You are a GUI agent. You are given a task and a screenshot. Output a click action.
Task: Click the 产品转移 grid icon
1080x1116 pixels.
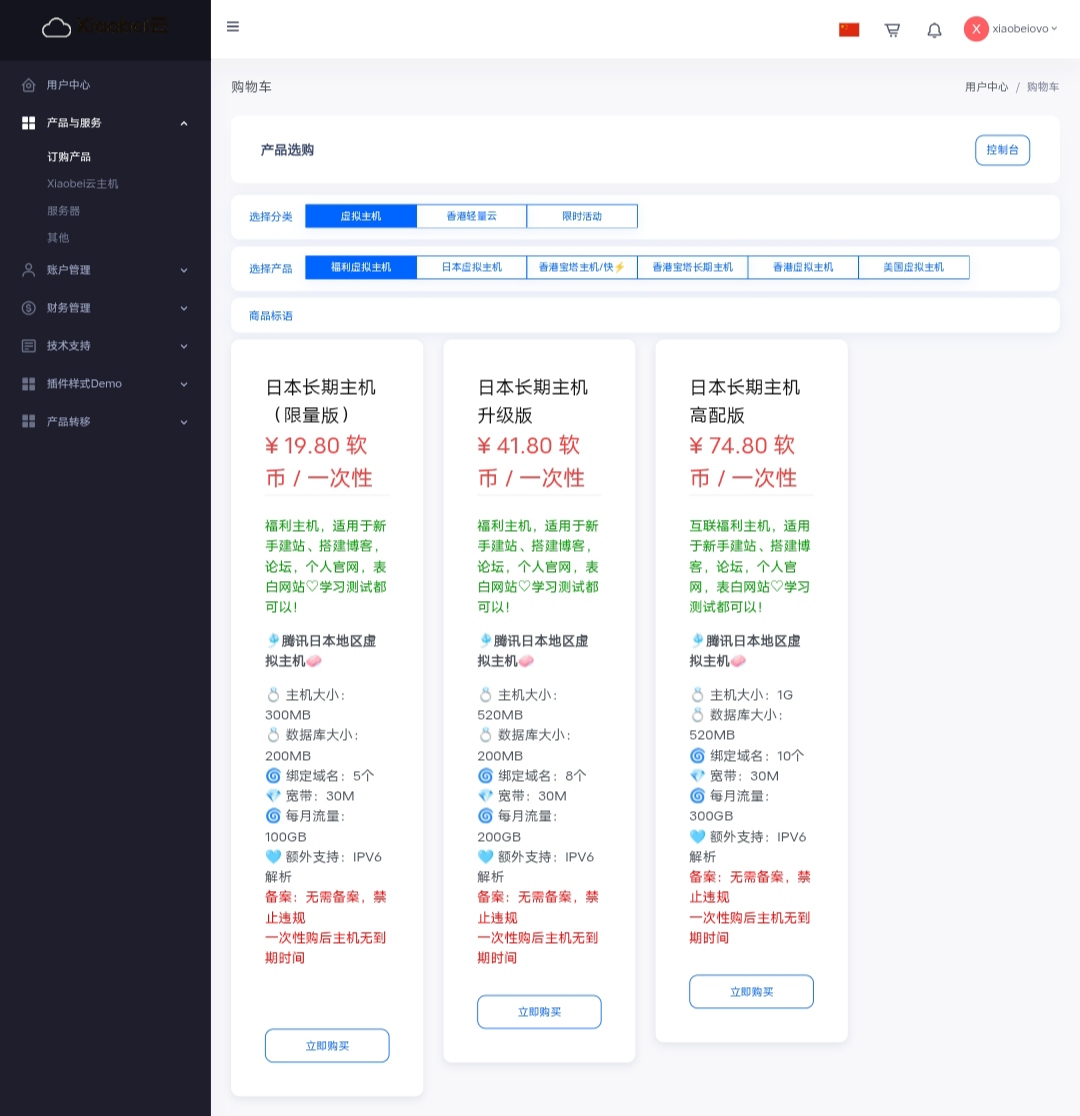tap(28, 421)
